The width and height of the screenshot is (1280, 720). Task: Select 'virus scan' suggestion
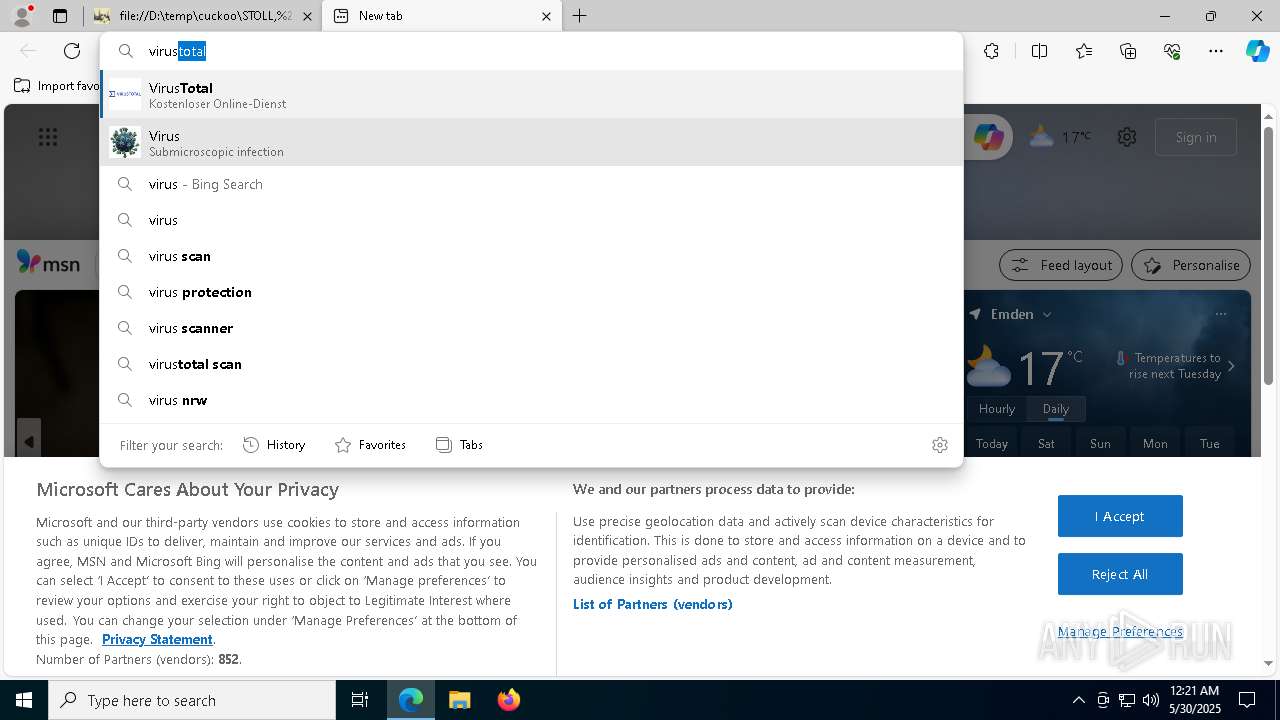tap(531, 256)
